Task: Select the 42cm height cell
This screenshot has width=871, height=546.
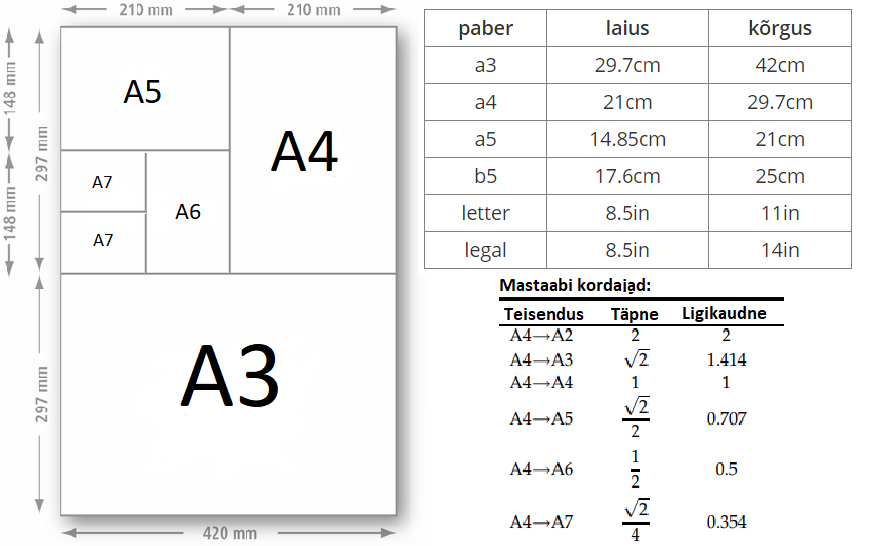Action: (x=779, y=65)
